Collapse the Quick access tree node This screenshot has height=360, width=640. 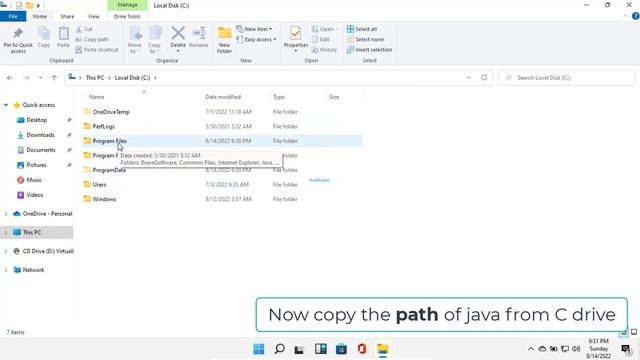(6, 105)
